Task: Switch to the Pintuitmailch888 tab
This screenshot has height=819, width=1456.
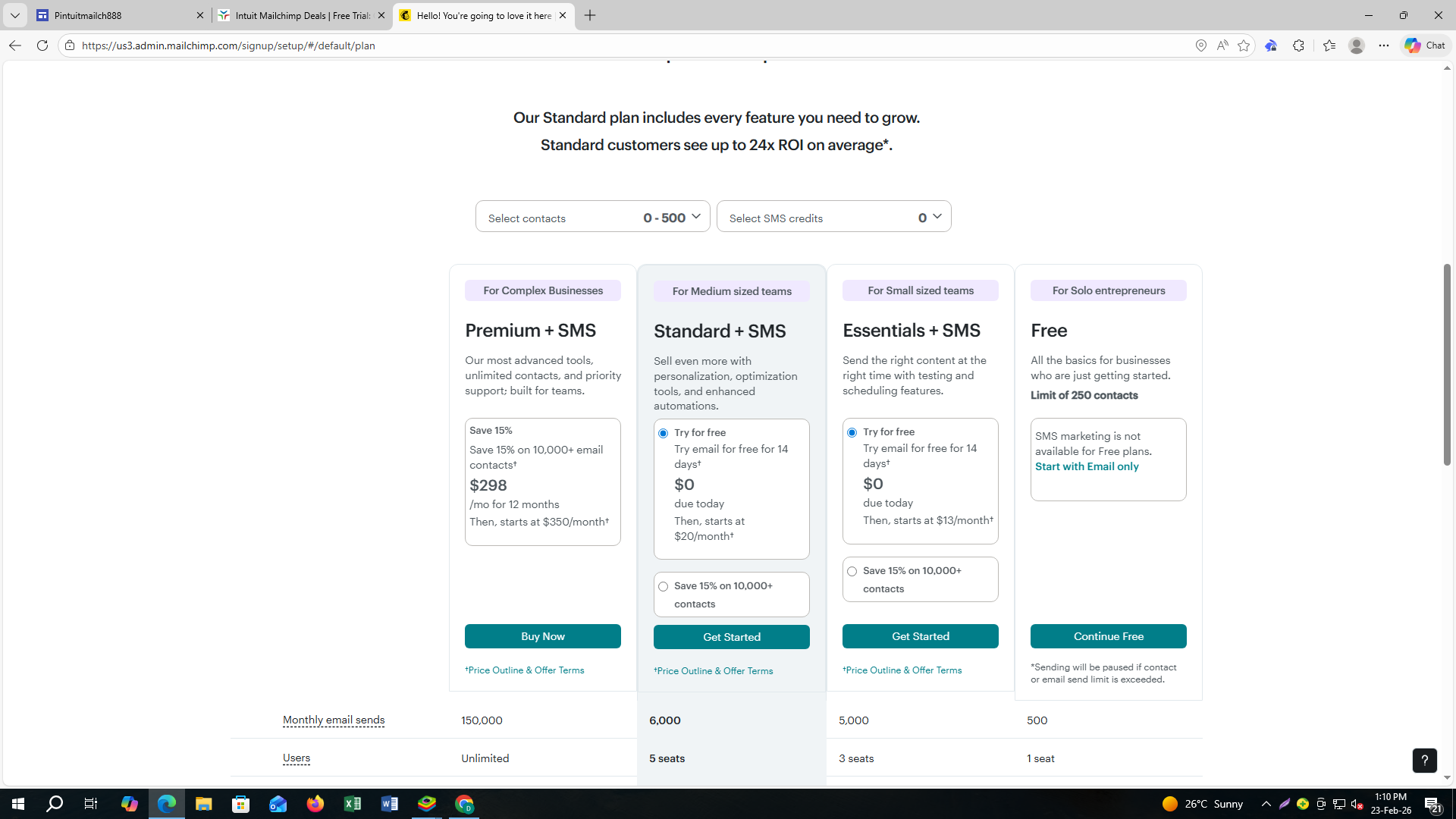Action: tap(120, 15)
